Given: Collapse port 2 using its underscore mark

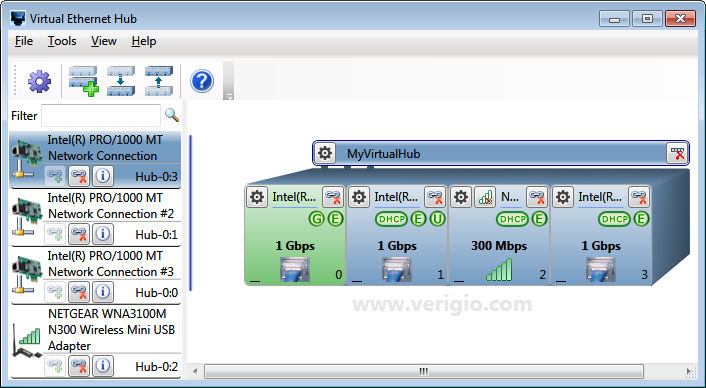Looking at the screenshot, I should [459, 280].
